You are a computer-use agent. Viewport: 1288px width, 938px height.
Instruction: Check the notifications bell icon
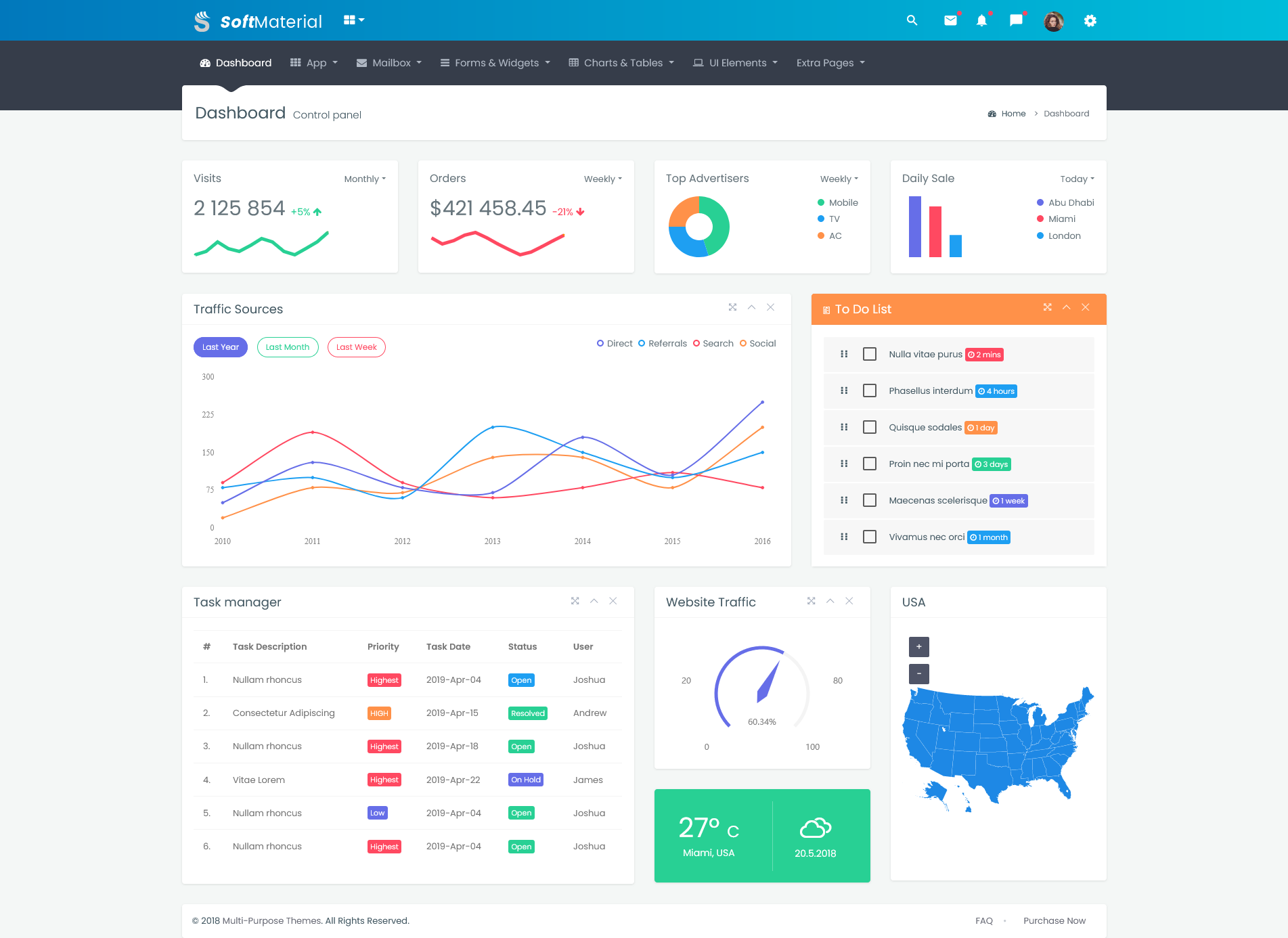click(x=981, y=20)
